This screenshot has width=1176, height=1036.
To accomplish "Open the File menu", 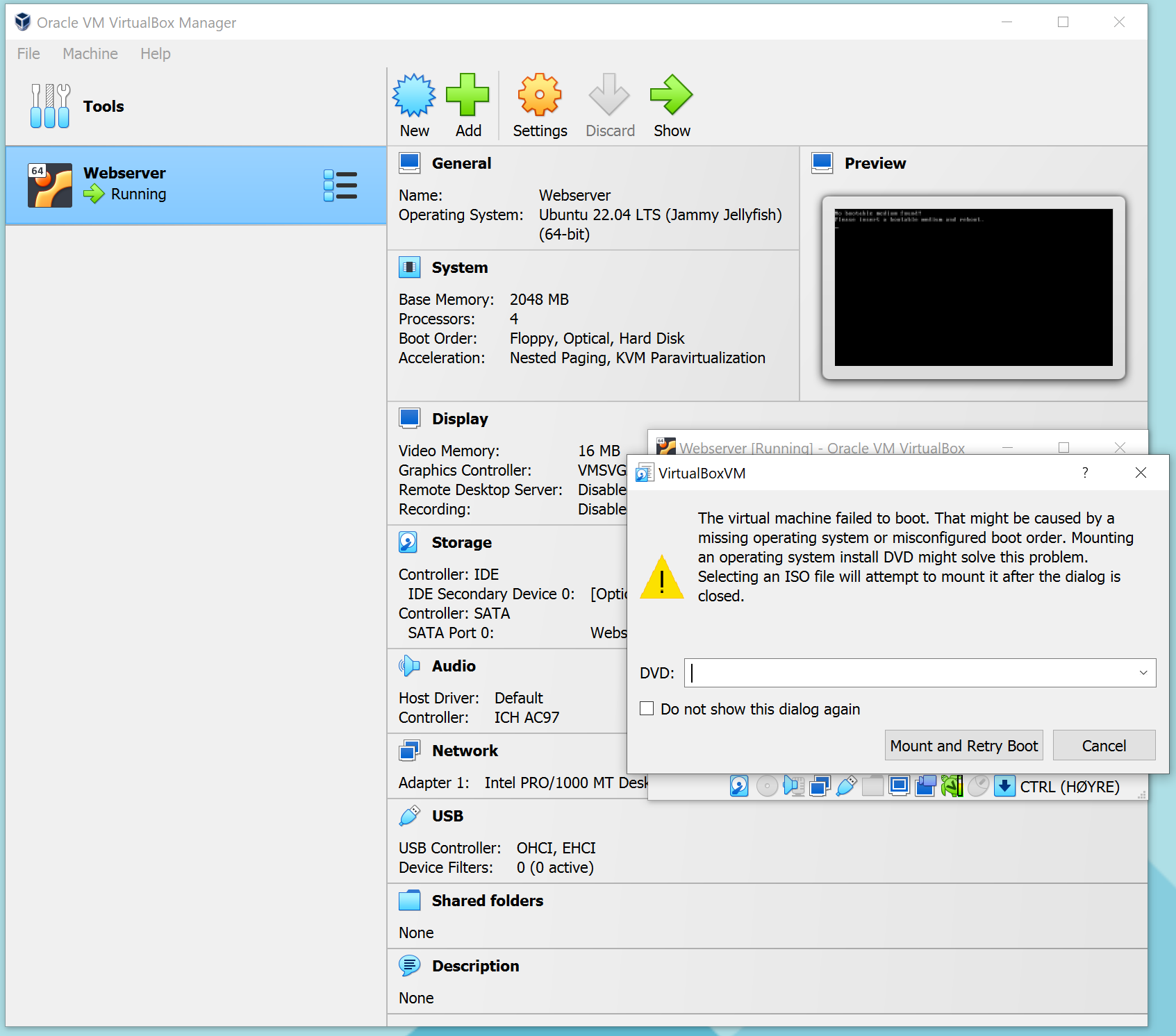I will pos(28,53).
